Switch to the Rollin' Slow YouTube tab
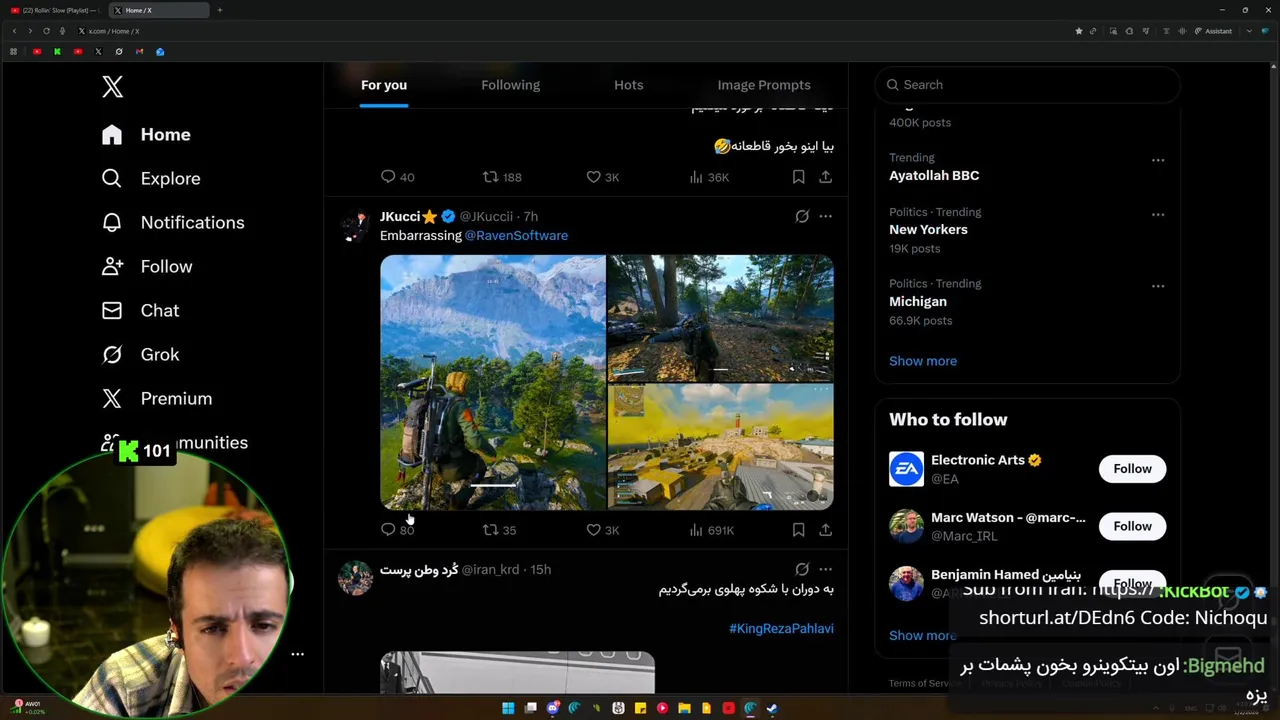1280x720 pixels. 54,10
